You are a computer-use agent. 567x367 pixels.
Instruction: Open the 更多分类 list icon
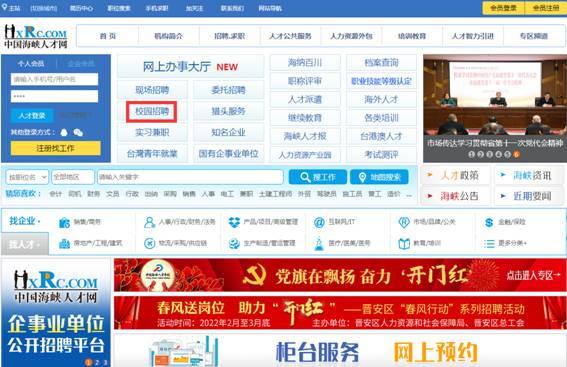coord(489,244)
